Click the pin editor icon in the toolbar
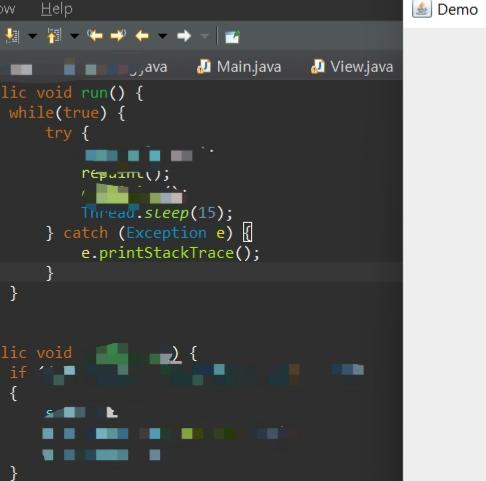This screenshot has width=486, height=481. 232,36
